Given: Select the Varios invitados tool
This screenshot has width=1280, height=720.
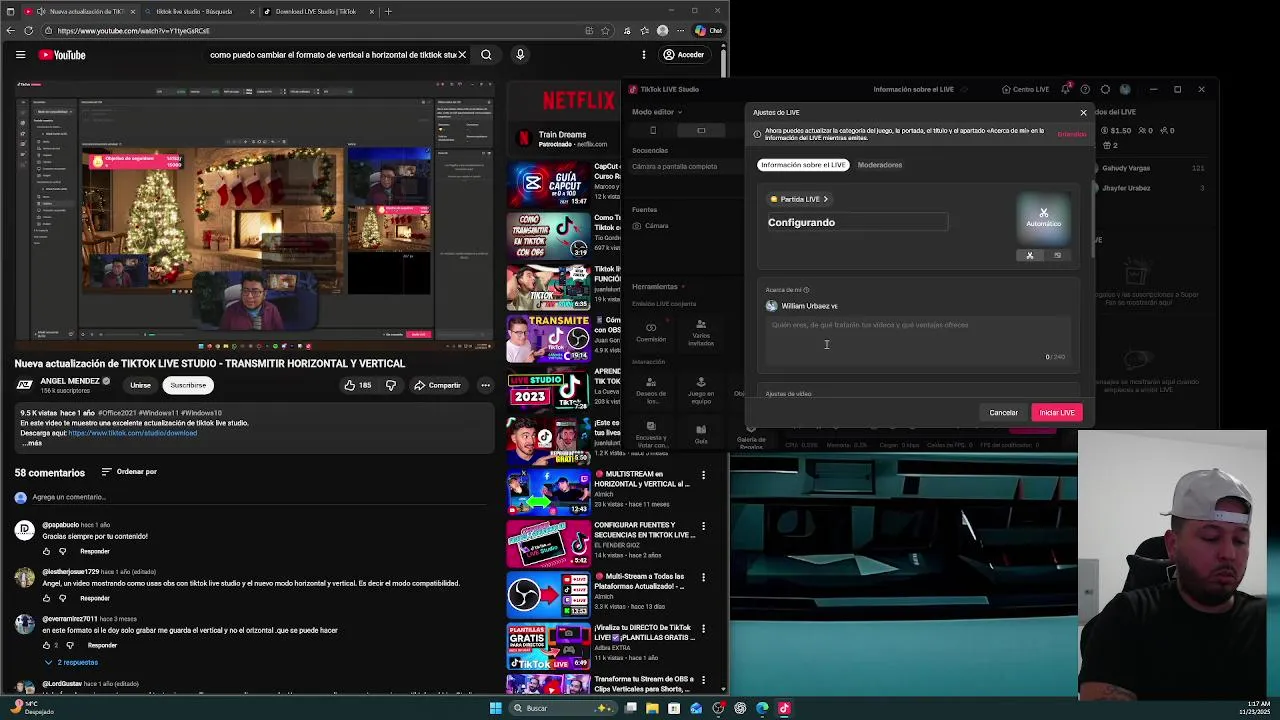Looking at the screenshot, I should point(701,333).
